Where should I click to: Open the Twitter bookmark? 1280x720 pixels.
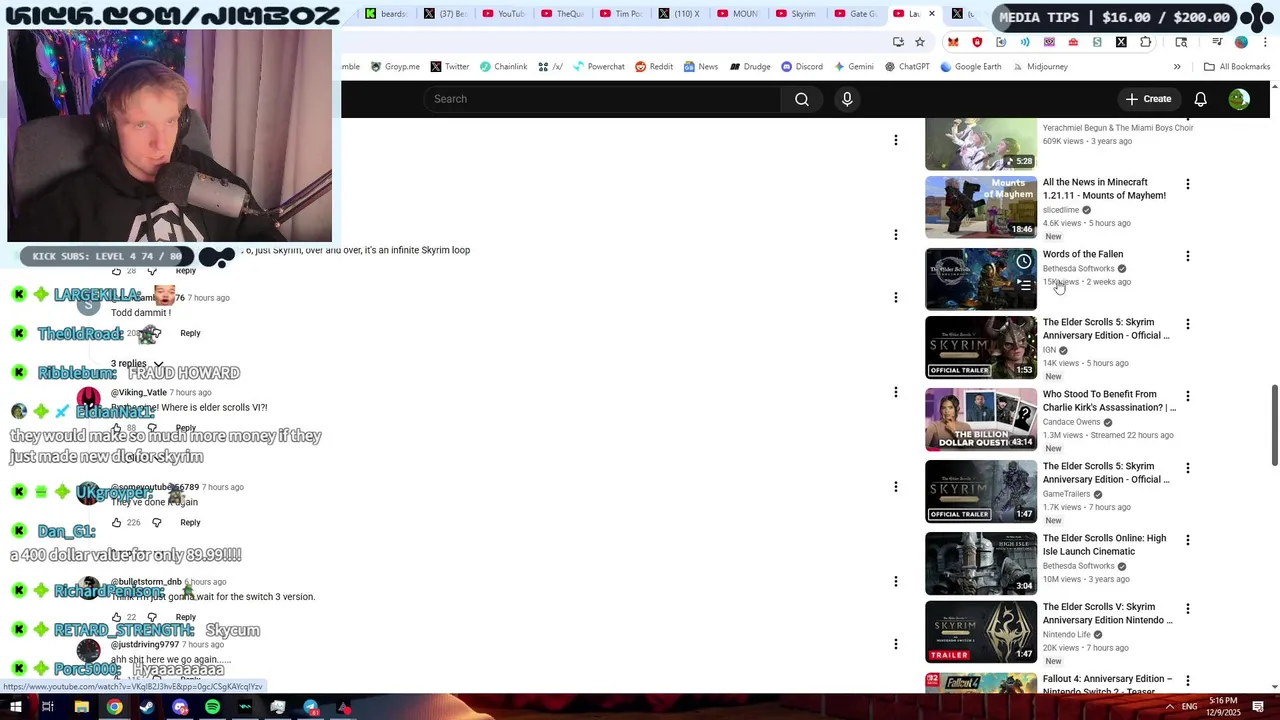point(450,67)
